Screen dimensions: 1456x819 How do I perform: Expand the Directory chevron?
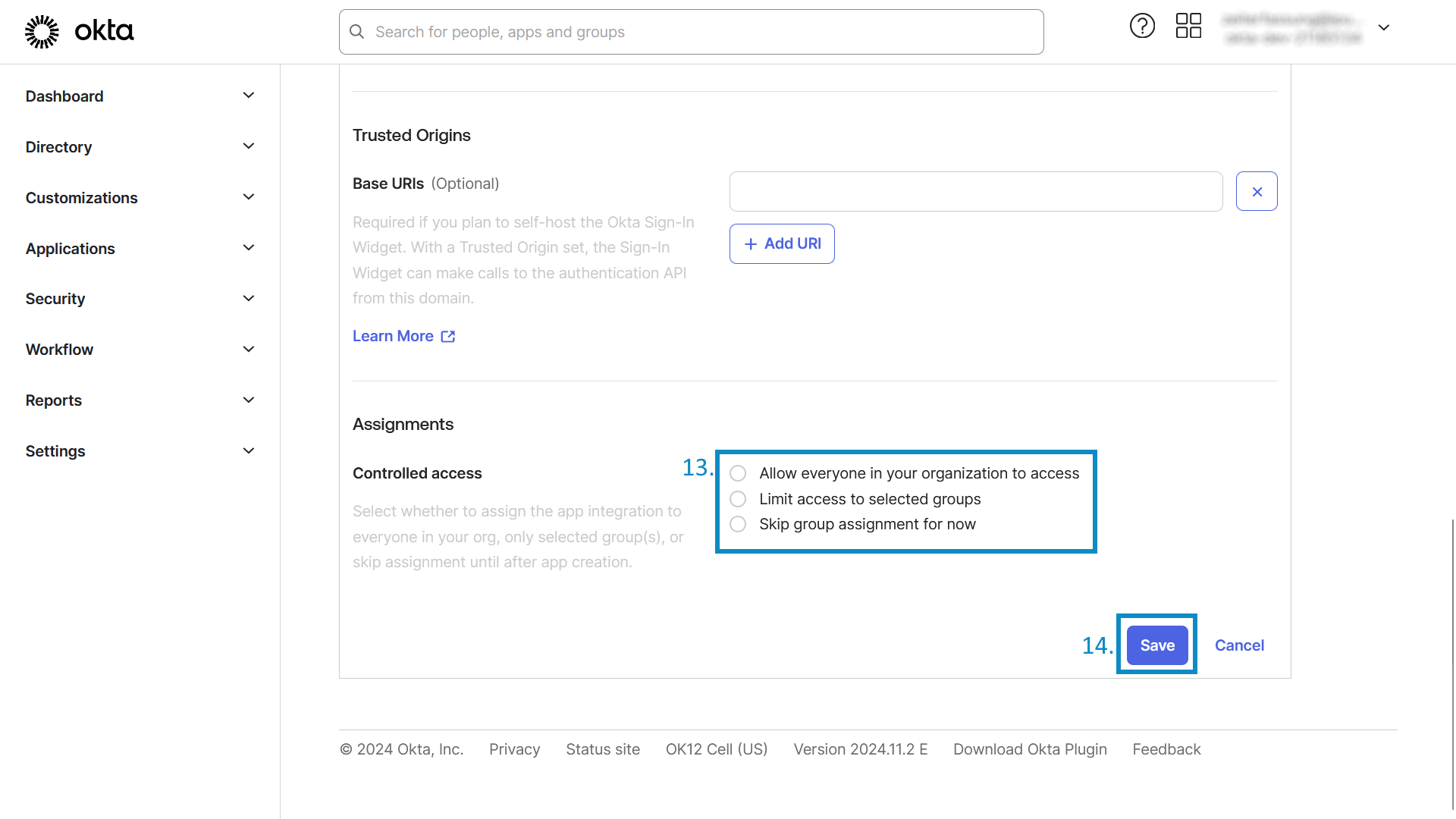[x=249, y=146]
